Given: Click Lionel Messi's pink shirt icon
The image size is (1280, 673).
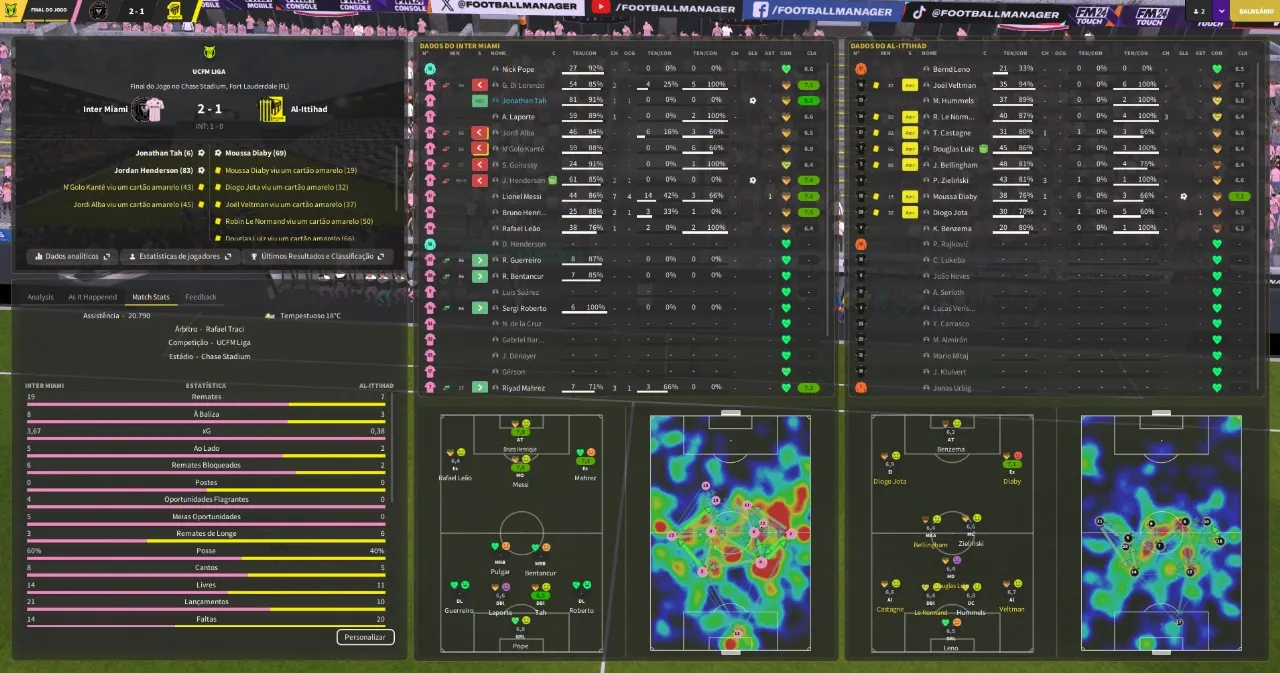Looking at the screenshot, I should [430, 197].
